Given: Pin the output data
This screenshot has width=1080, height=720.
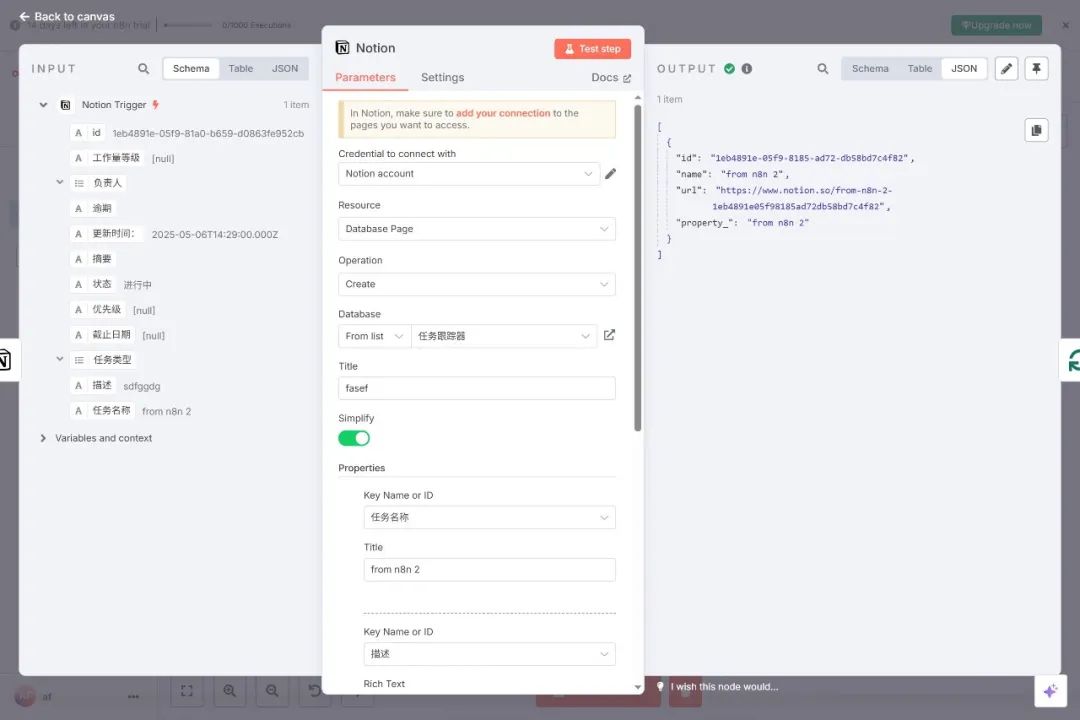Looking at the screenshot, I should tap(1037, 68).
